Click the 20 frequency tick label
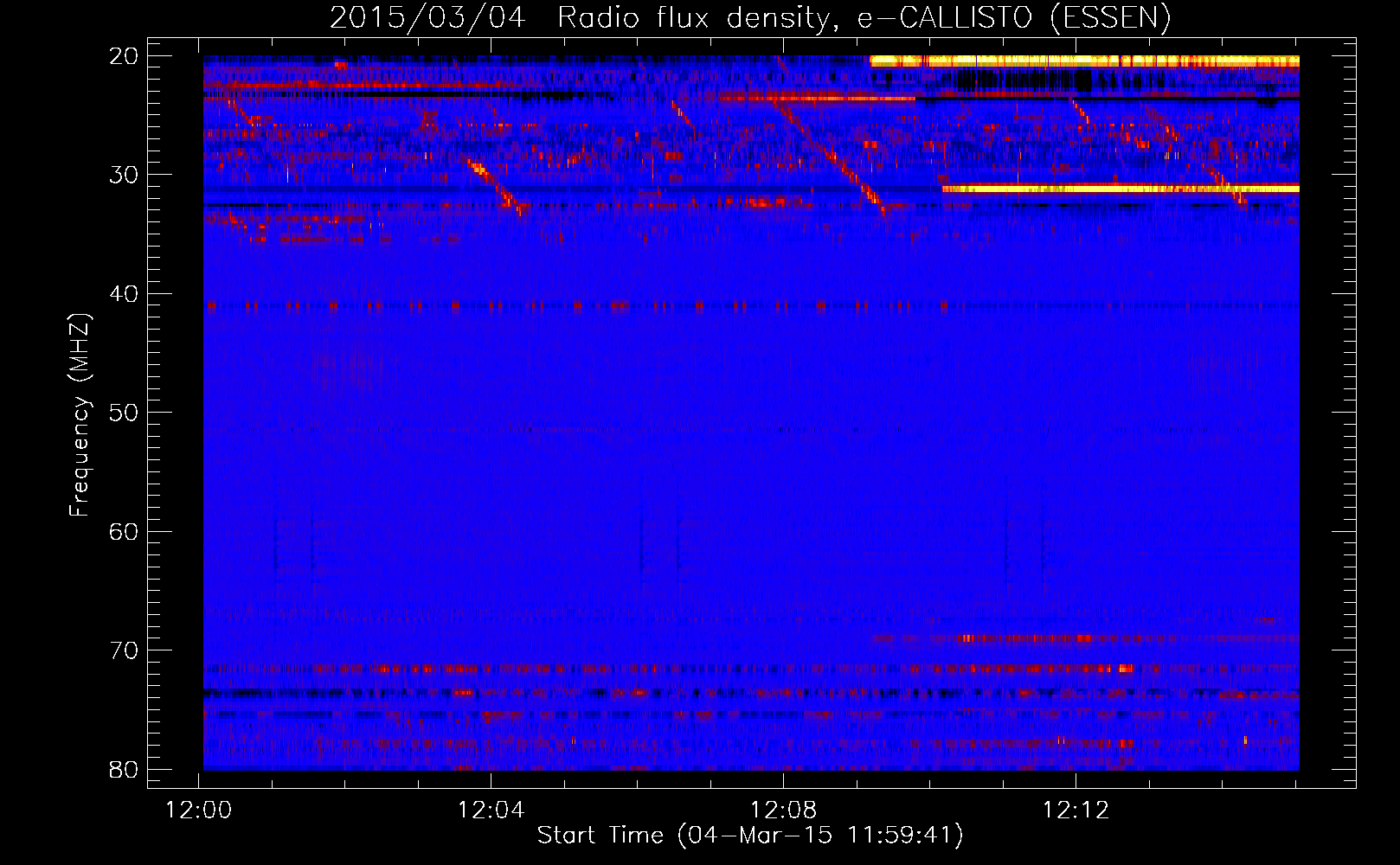The width and height of the screenshot is (1400, 865). pyautogui.click(x=125, y=56)
